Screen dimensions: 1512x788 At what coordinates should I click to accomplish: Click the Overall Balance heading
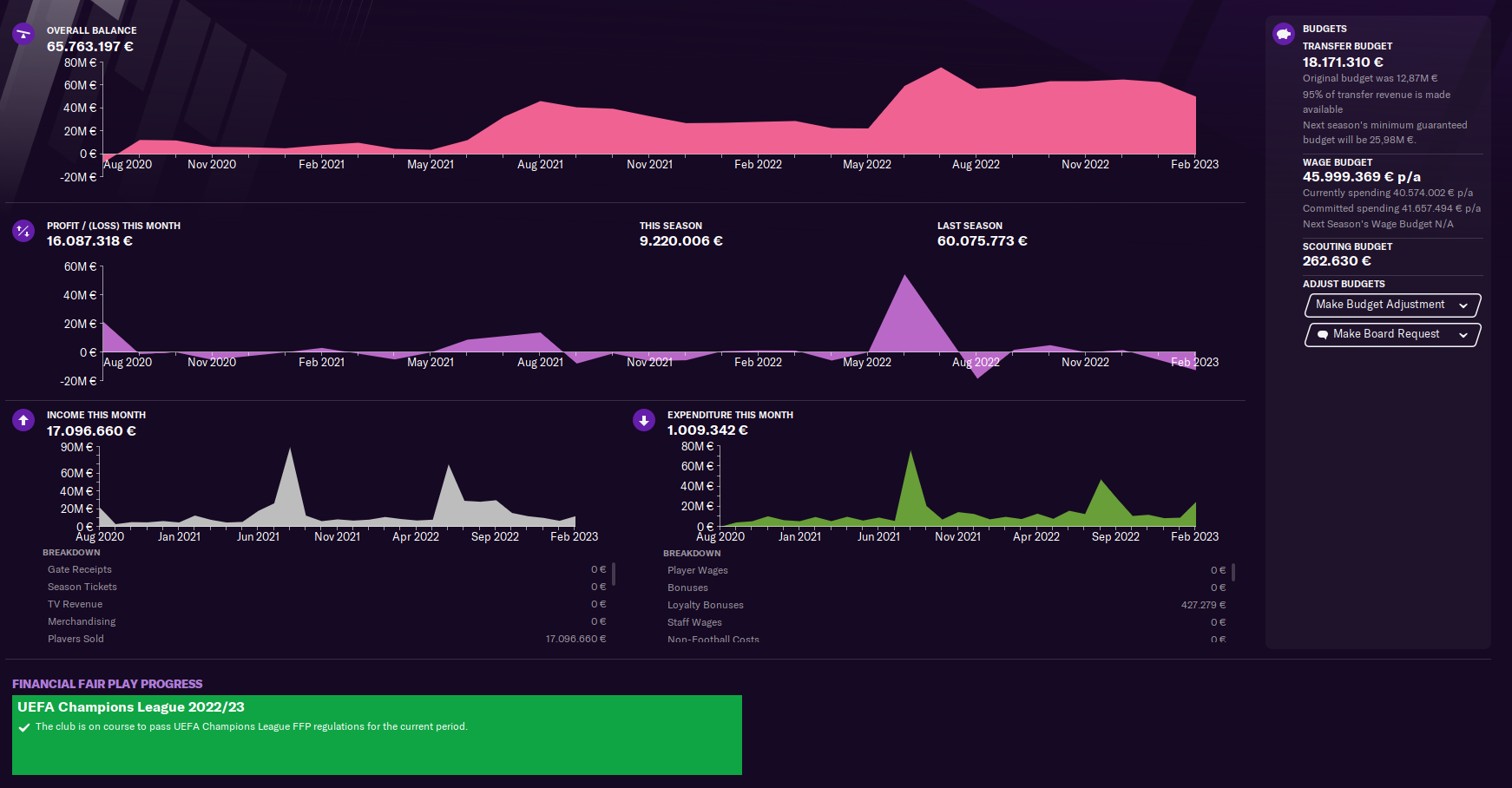(91, 30)
